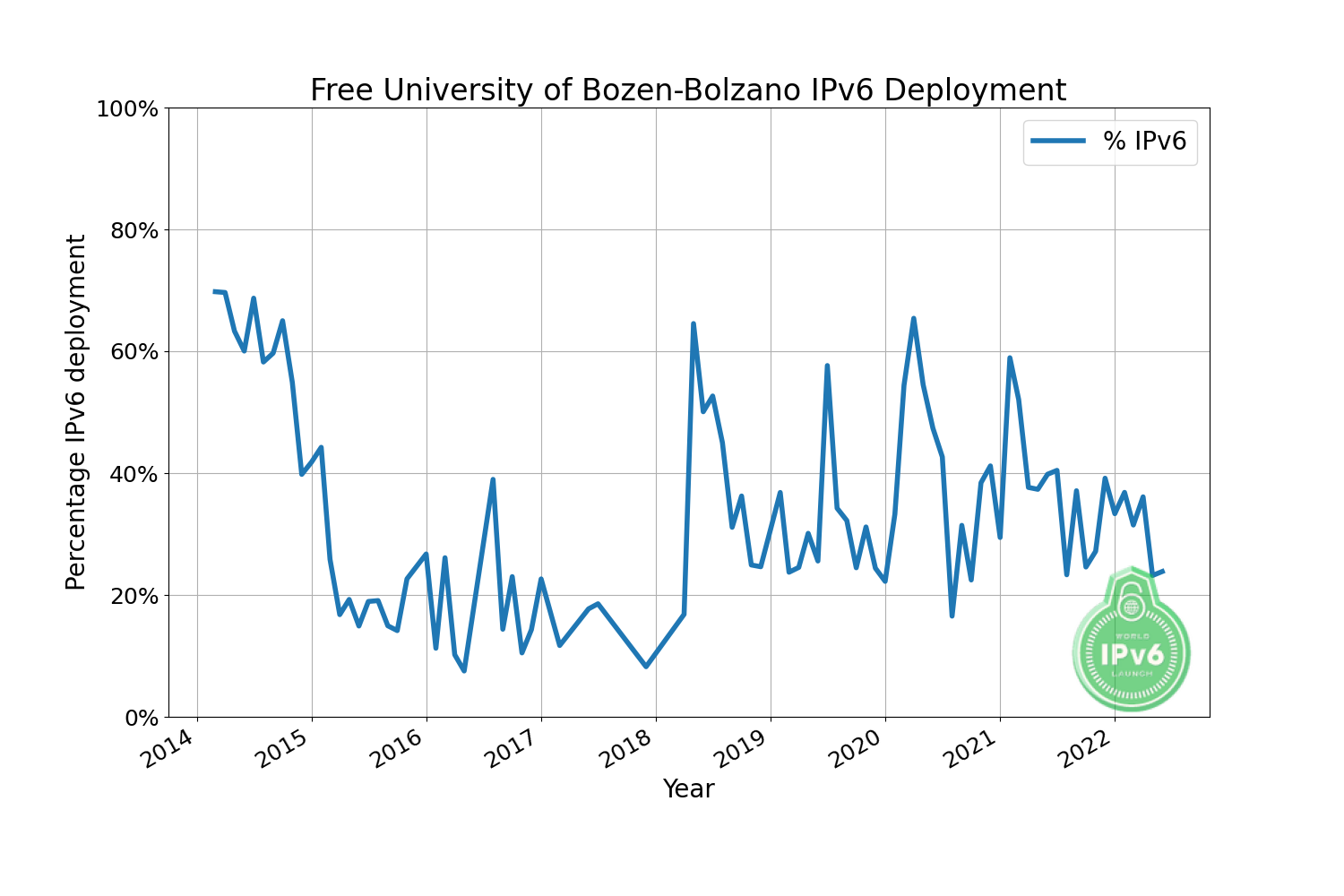Click the chart title text

click(687, 90)
